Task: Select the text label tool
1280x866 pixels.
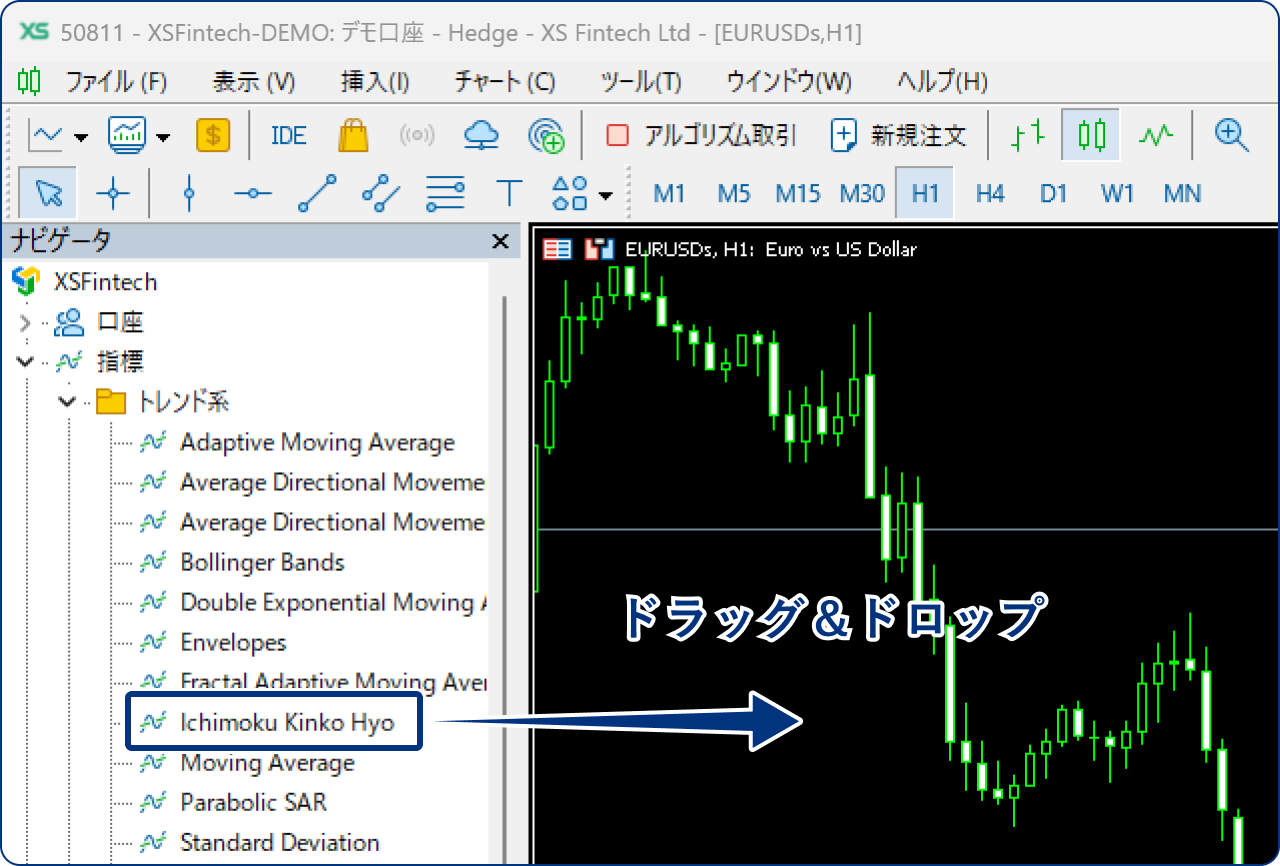Action: [510, 193]
